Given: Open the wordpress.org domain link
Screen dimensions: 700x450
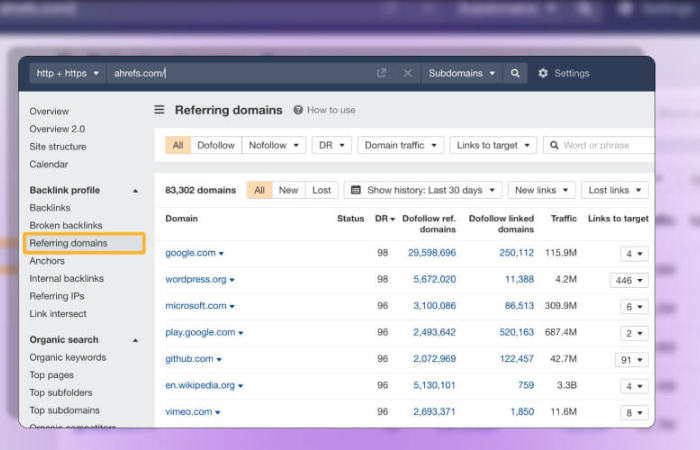Looking at the screenshot, I should (x=196, y=279).
